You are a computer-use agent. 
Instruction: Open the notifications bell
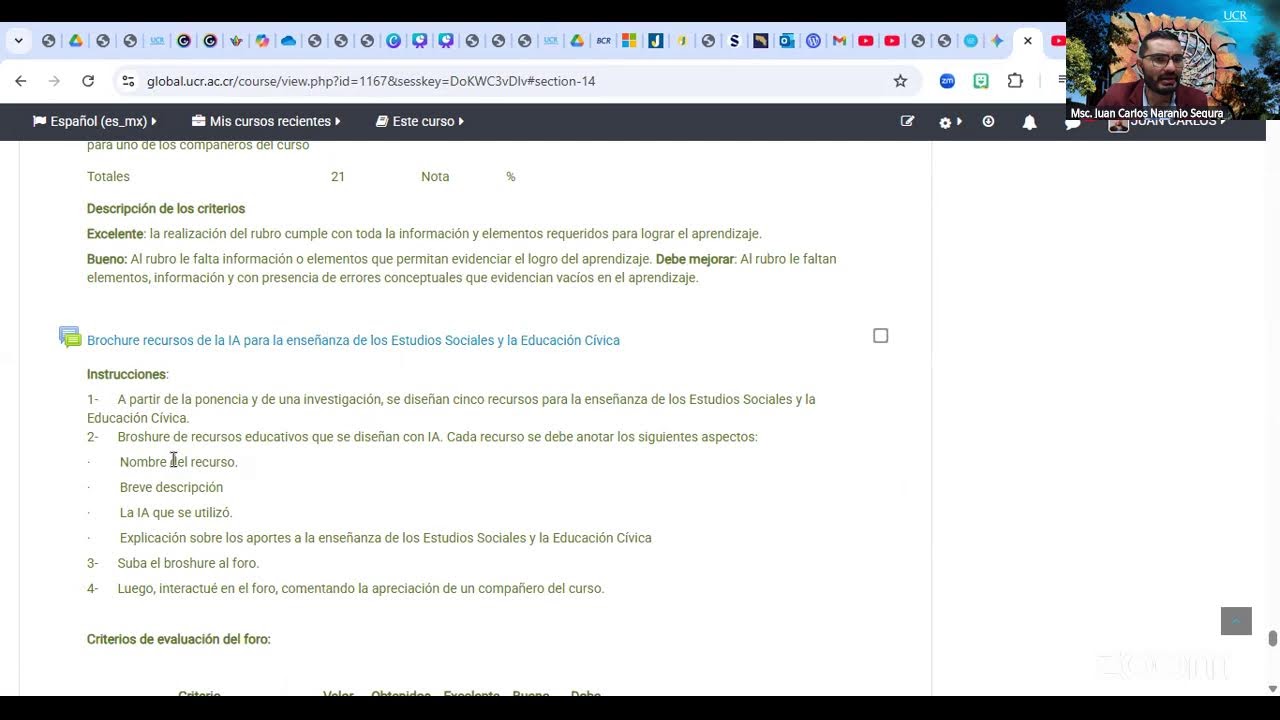pyautogui.click(x=1029, y=122)
